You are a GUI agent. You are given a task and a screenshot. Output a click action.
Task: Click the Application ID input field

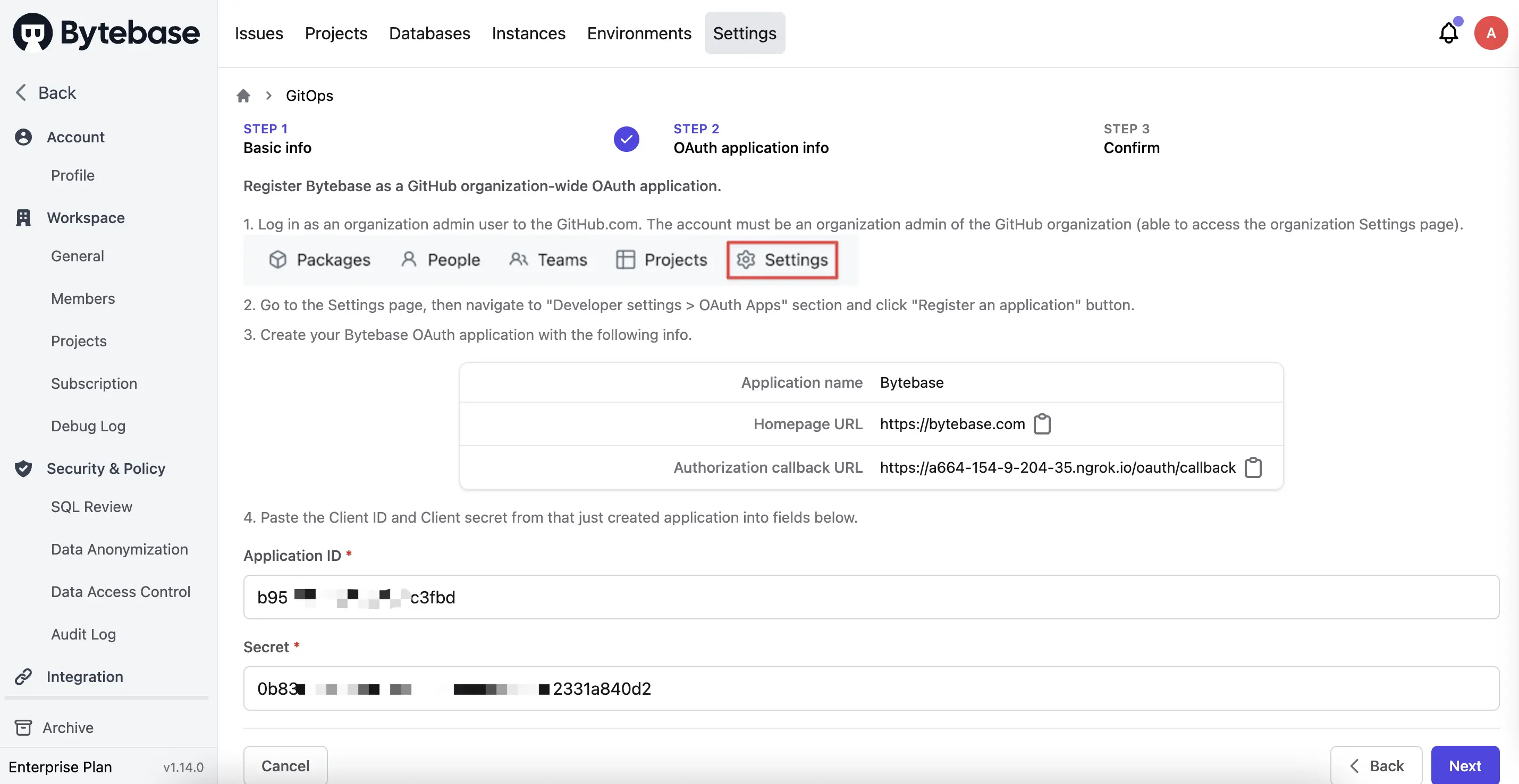coord(870,597)
